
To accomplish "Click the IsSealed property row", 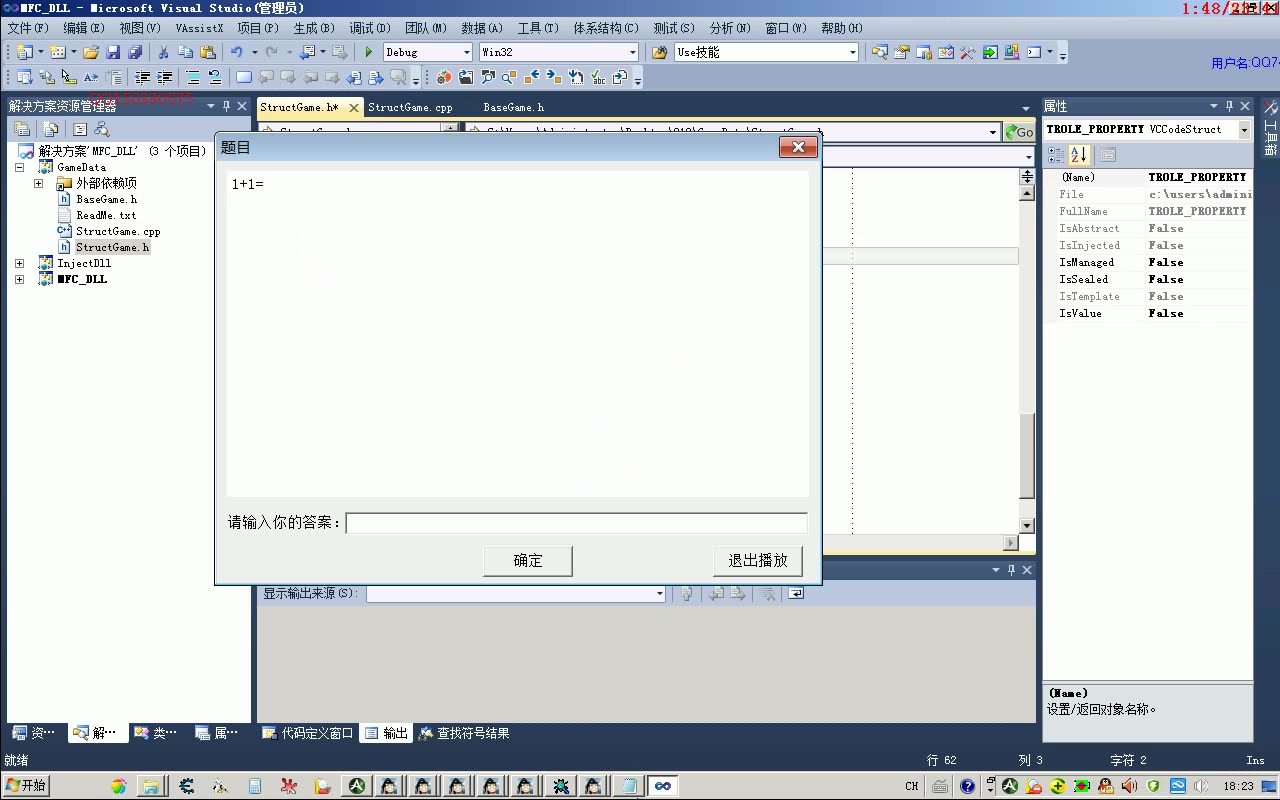I will pos(1148,279).
